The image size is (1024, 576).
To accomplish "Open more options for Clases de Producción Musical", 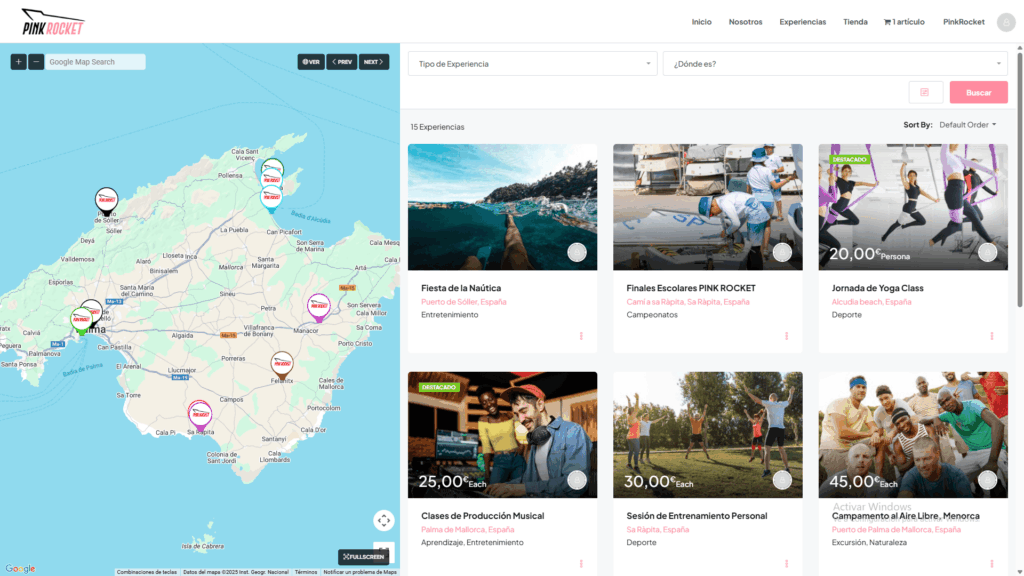I will point(581,564).
